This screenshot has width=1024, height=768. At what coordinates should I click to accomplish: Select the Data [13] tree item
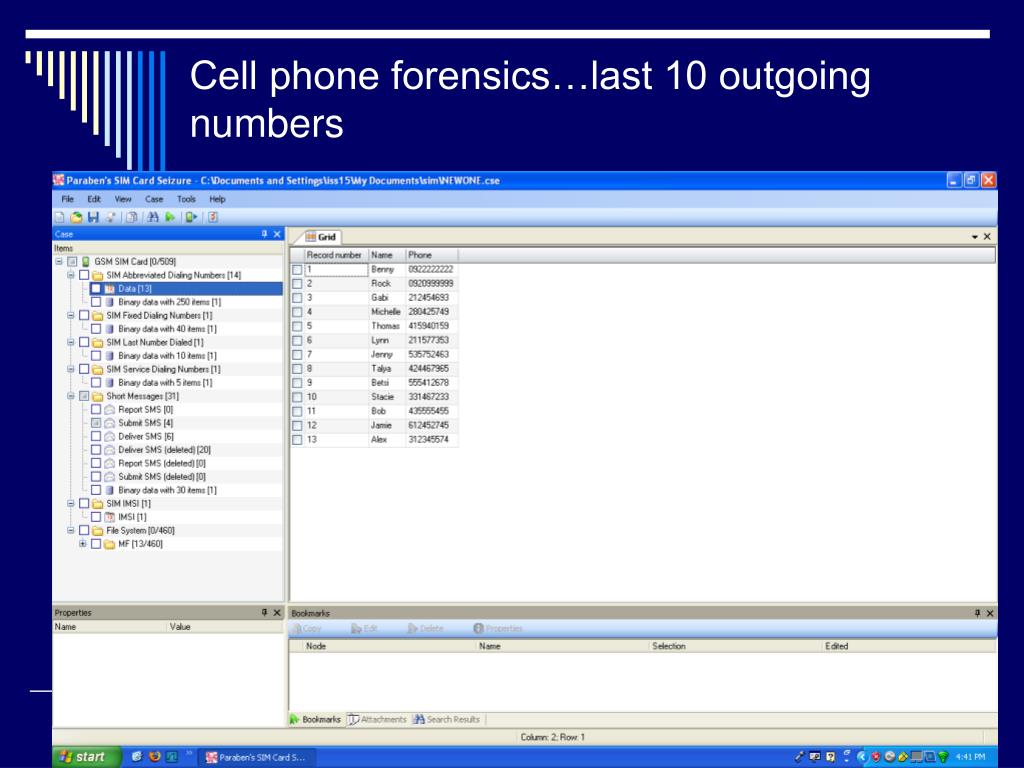click(x=135, y=289)
